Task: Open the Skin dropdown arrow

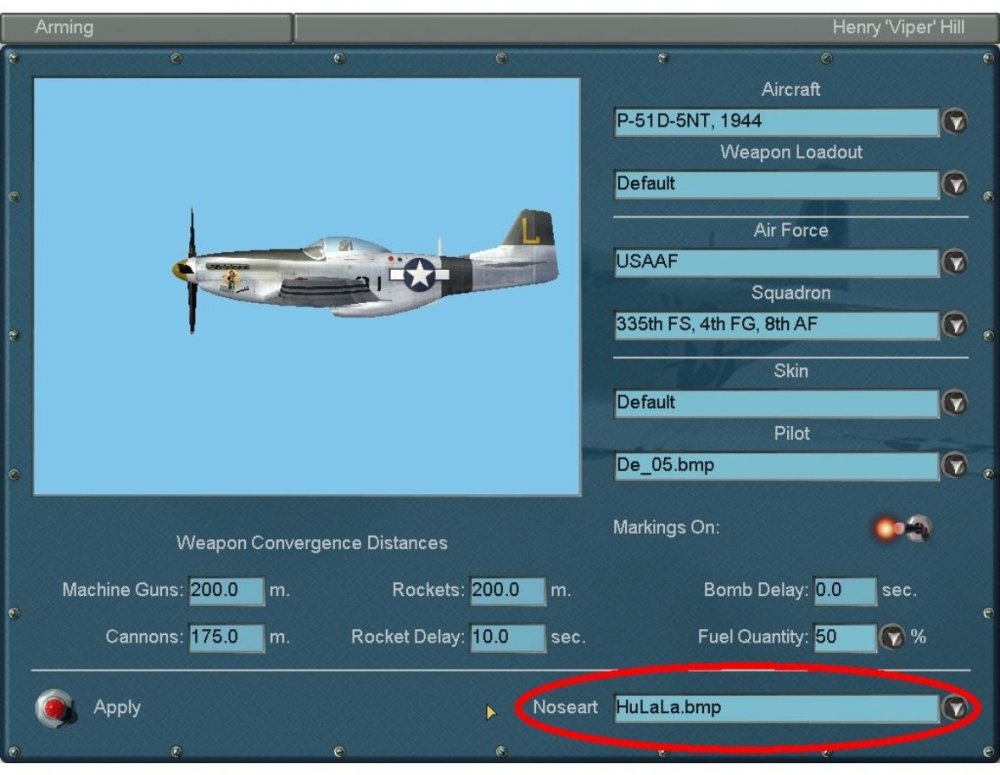Action: click(x=955, y=403)
